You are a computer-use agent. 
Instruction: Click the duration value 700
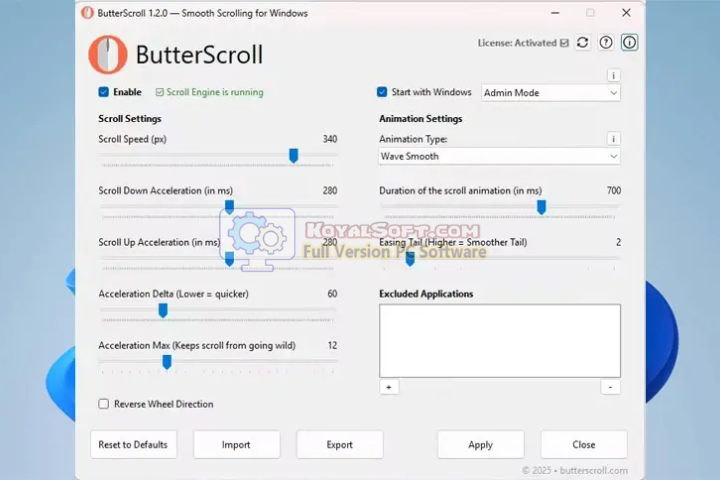(614, 190)
